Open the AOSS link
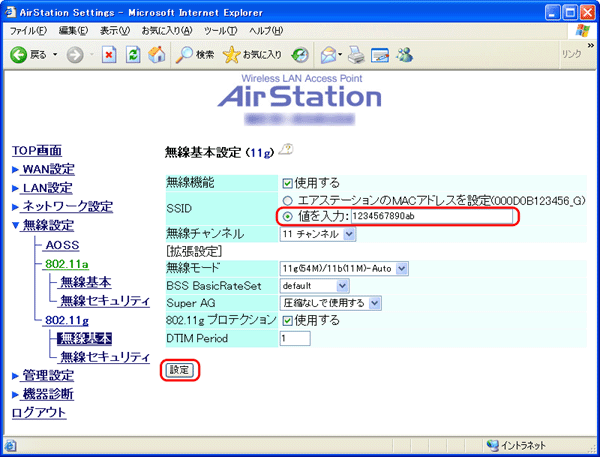This screenshot has width=600, height=457. (62, 245)
